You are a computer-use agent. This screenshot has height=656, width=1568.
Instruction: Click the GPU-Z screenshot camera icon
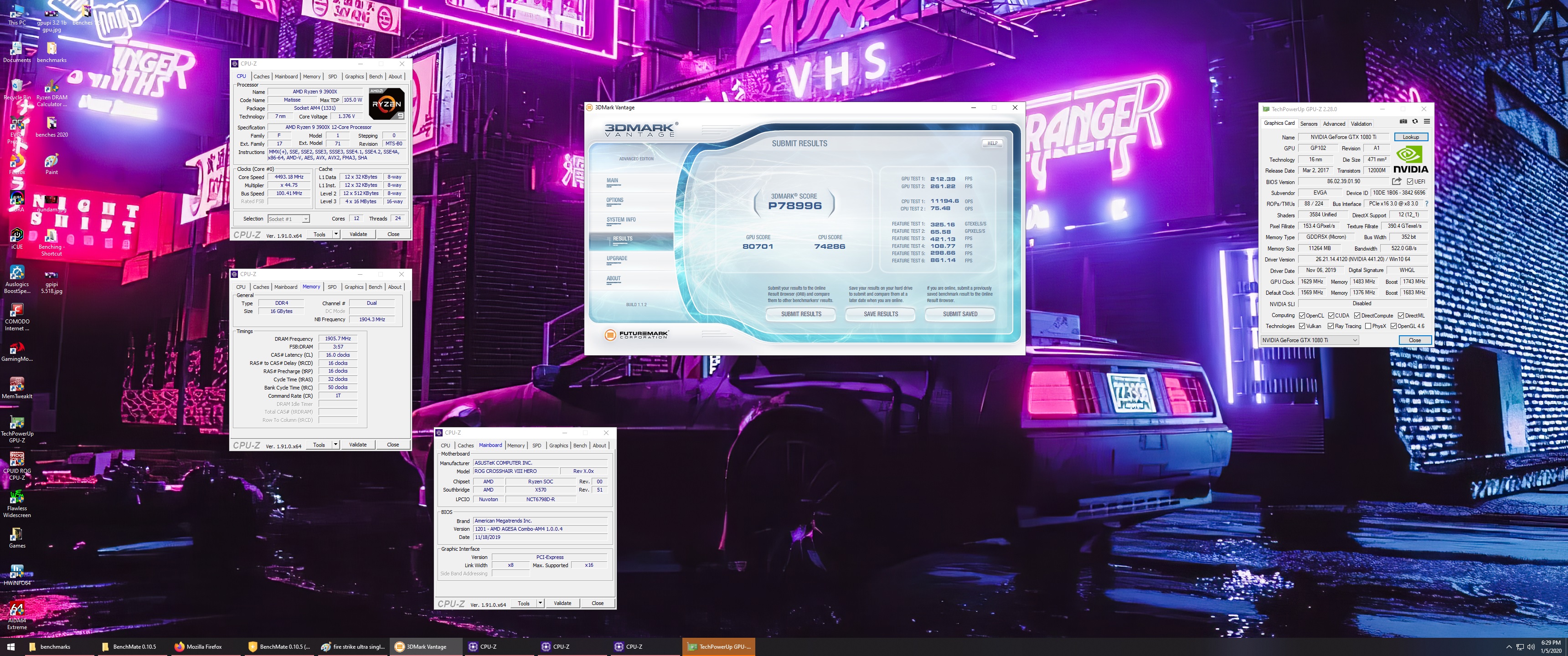(1403, 122)
